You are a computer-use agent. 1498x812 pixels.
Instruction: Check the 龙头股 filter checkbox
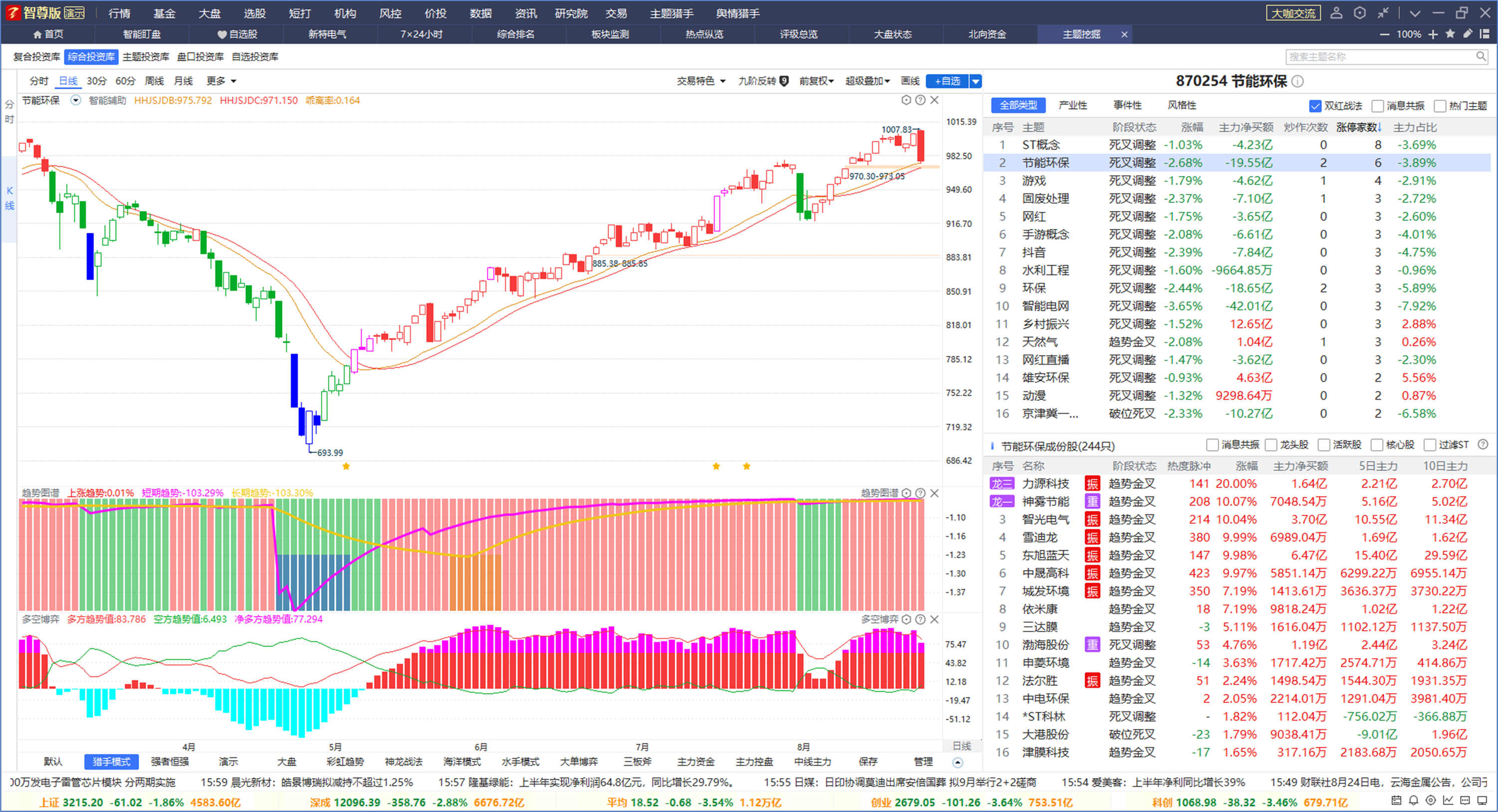[1271, 445]
